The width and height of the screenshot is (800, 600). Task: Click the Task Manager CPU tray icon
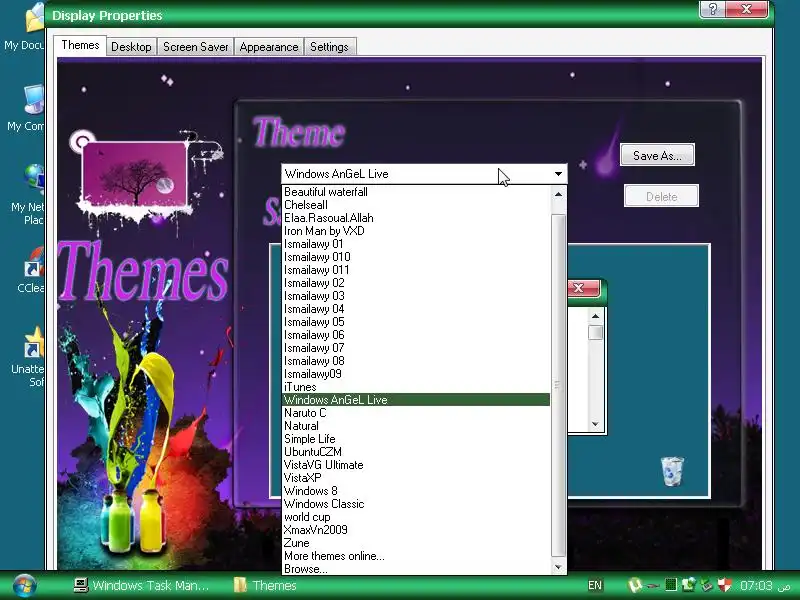coord(671,585)
